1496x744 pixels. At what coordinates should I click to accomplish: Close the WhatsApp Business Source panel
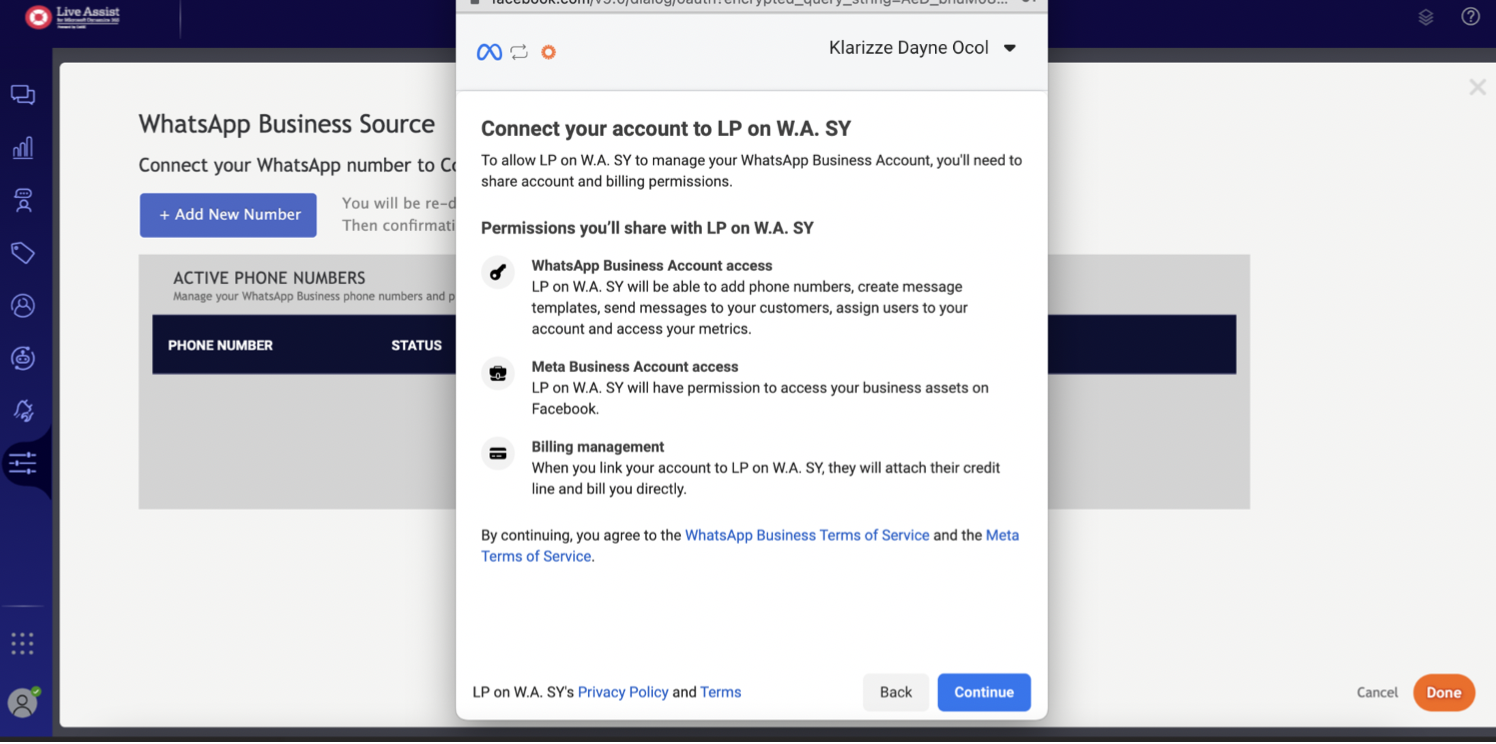pos(1477,87)
